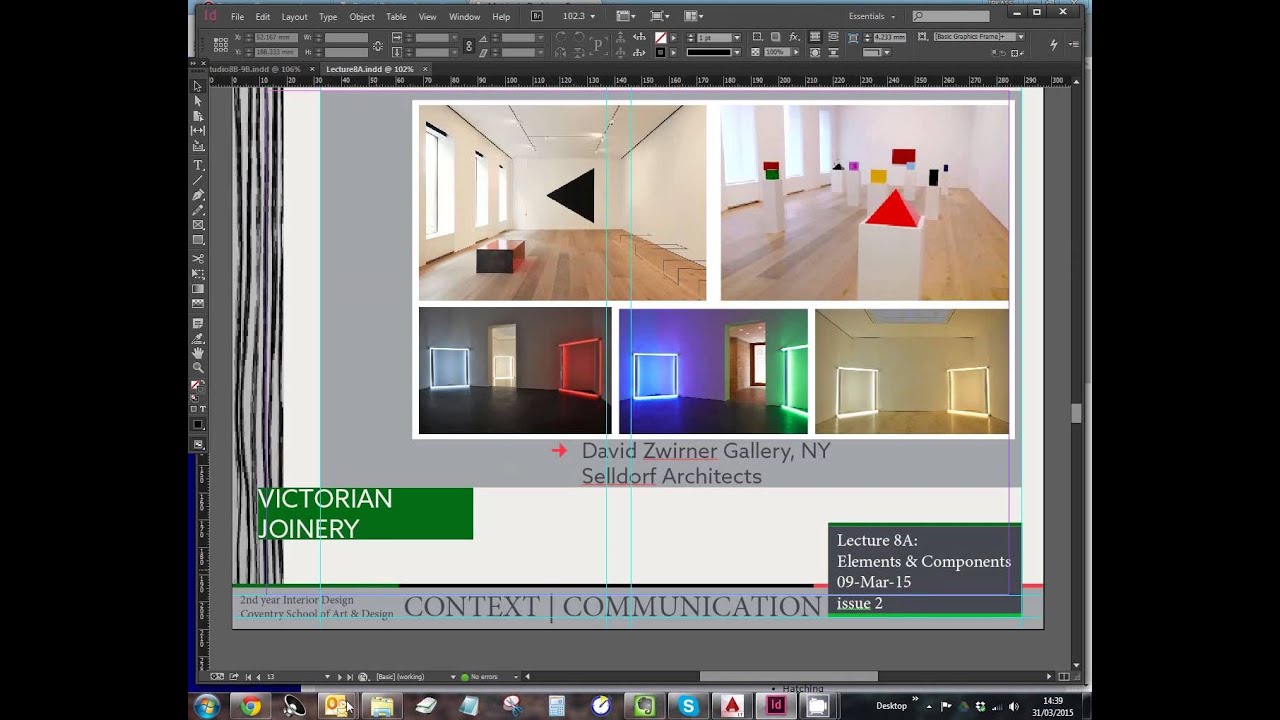1280x720 pixels.
Task: Click the Quick Apply lightning icon
Action: (x=1053, y=45)
